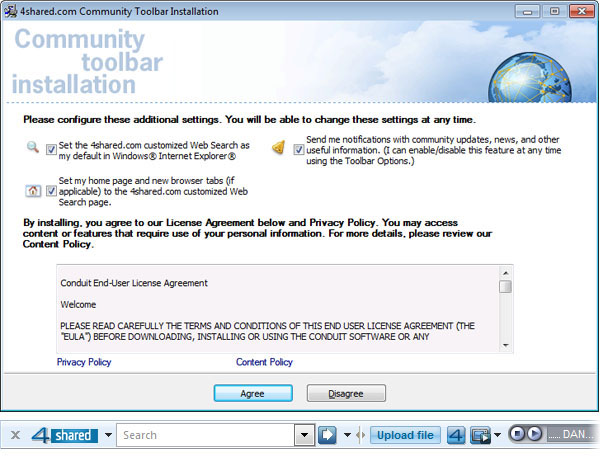Click the blue 4 toolbar icon
The image size is (600, 459).
pyautogui.click(x=456, y=435)
